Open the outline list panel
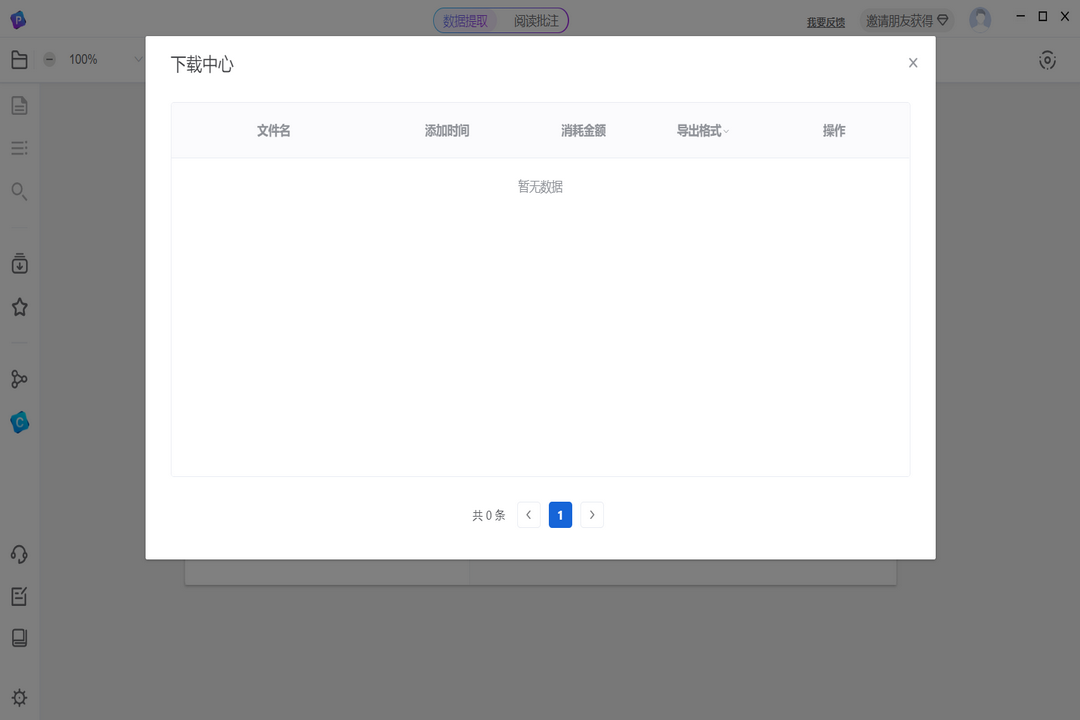Screen dimensions: 1080x720 click(19, 148)
